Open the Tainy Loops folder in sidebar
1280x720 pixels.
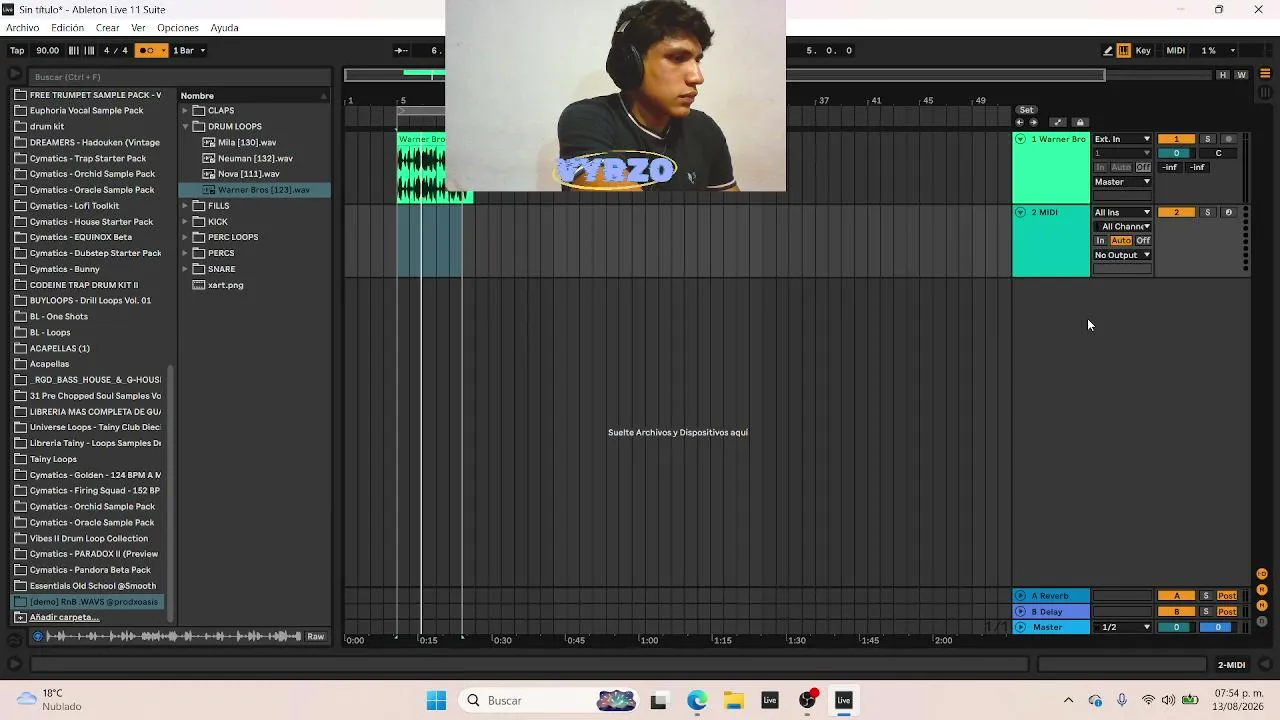coord(53,459)
